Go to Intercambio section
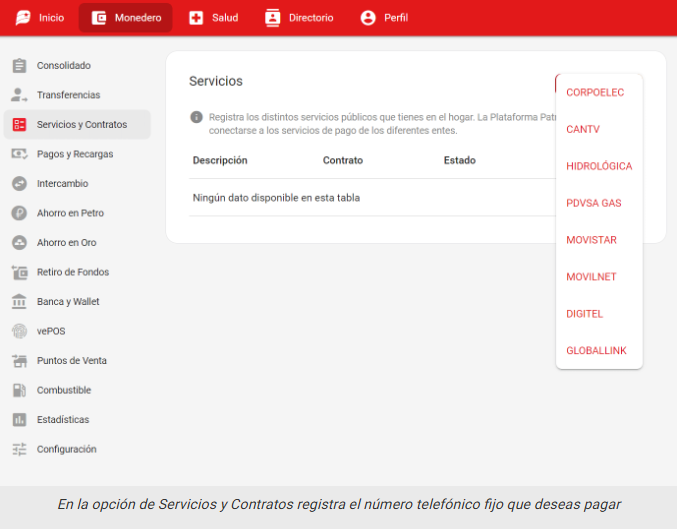 click(x=77, y=184)
